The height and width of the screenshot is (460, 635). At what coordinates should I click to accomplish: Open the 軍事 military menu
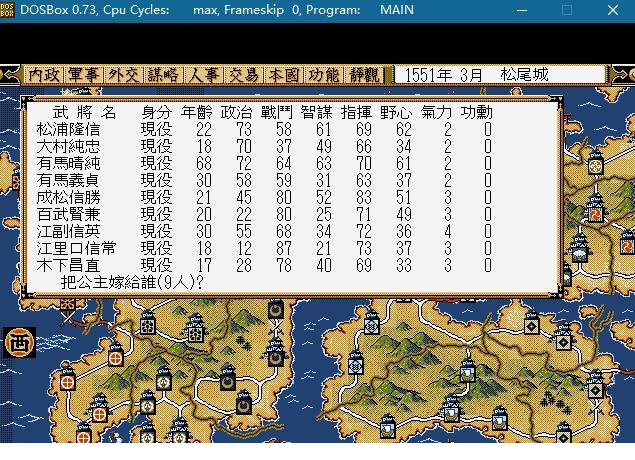point(84,75)
